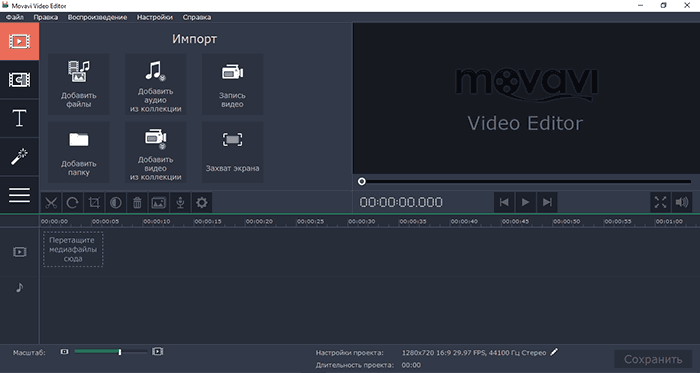Open the Правка menu
The width and height of the screenshot is (700, 373).
pyautogui.click(x=46, y=17)
